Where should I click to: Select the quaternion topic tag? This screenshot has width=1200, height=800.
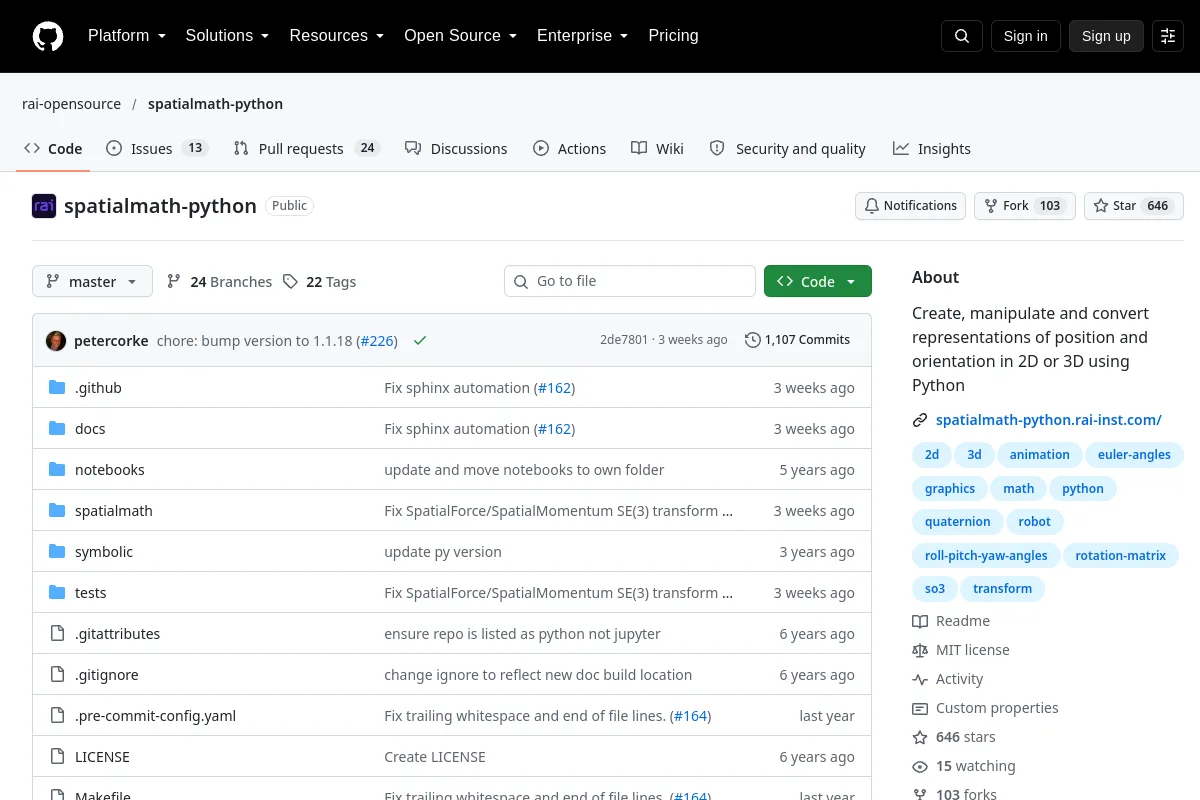click(x=957, y=522)
